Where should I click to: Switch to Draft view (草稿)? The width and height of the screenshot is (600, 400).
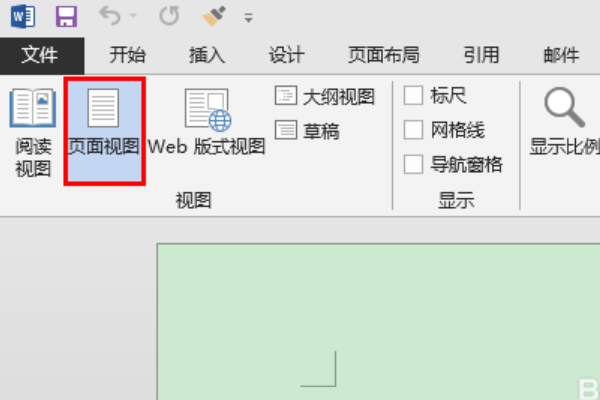pos(307,131)
